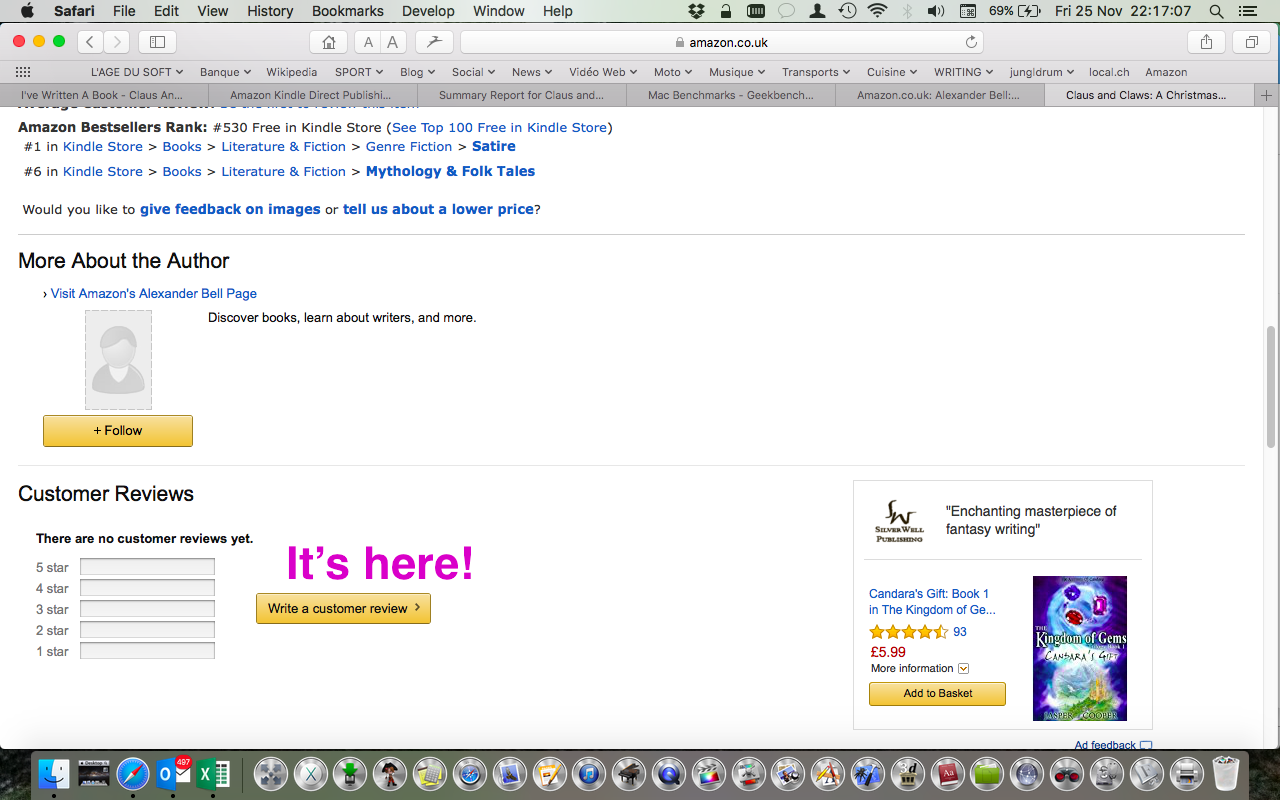Switch to Amazon Kindle Direct Publishing tab

(313, 95)
